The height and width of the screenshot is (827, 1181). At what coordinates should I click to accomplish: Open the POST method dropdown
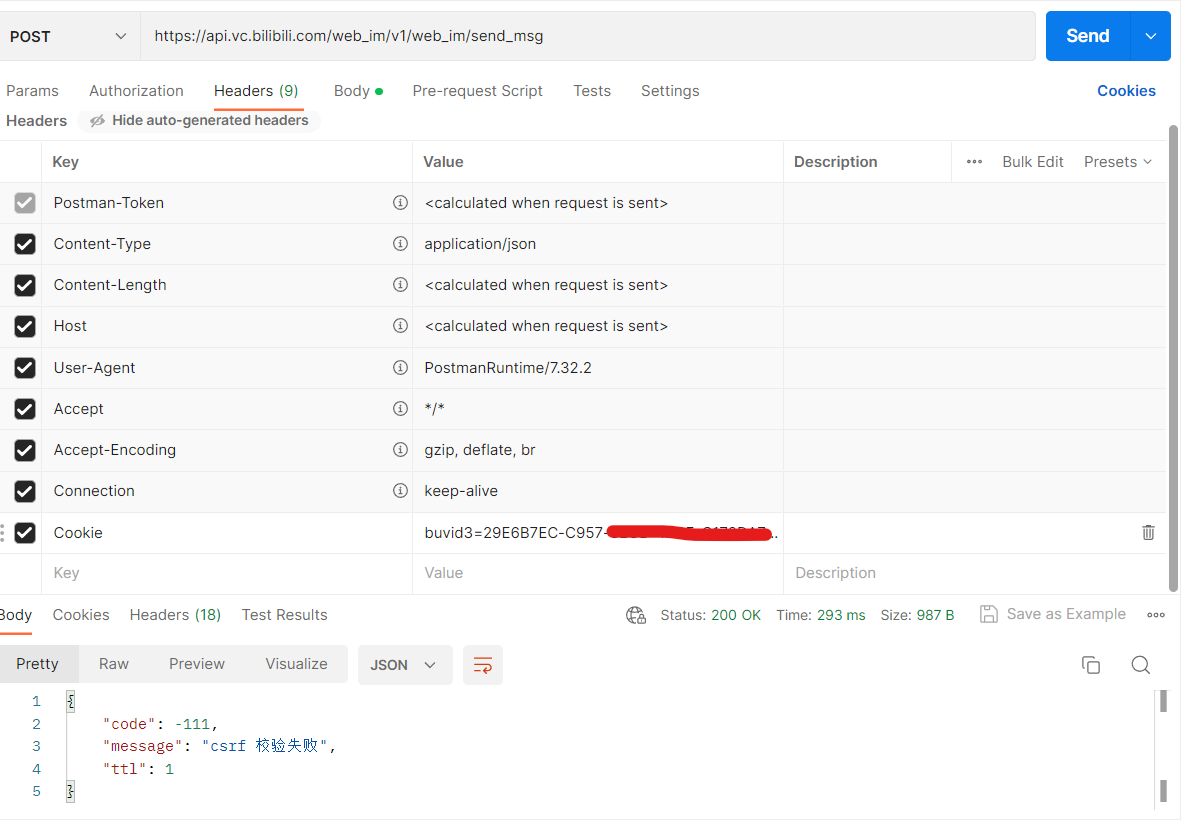point(120,35)
